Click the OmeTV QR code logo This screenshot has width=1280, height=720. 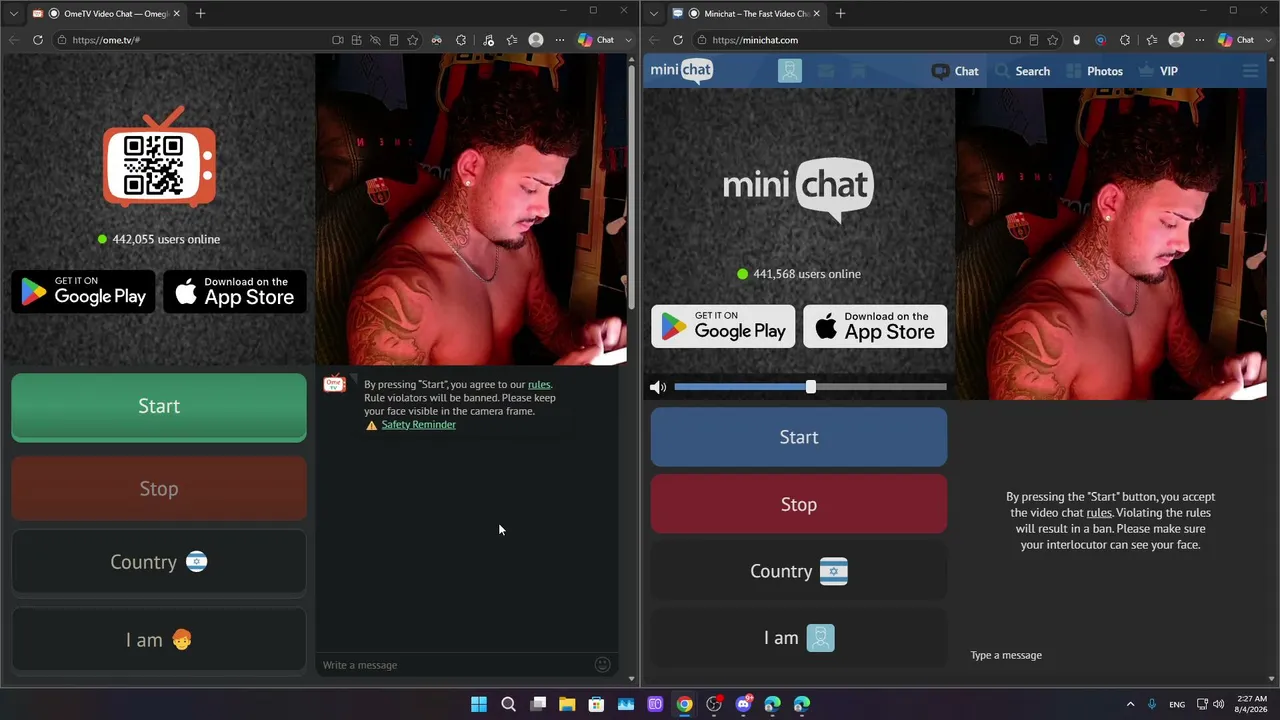[x=159, y=158]
